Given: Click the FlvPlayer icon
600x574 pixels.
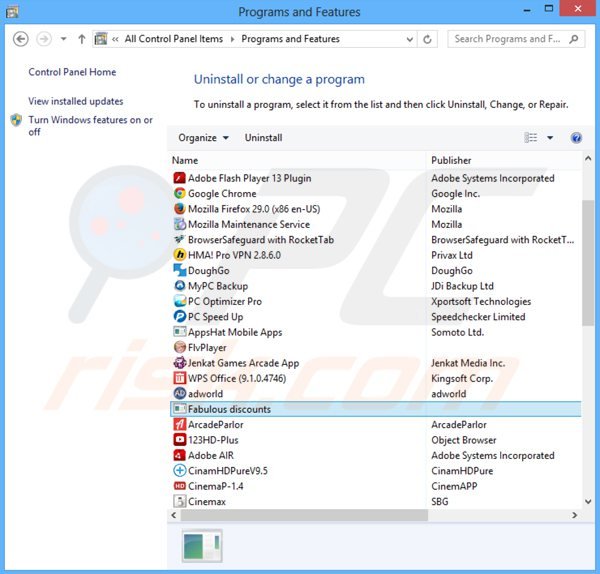Looking at the screenshot, I should pos(179,347).
